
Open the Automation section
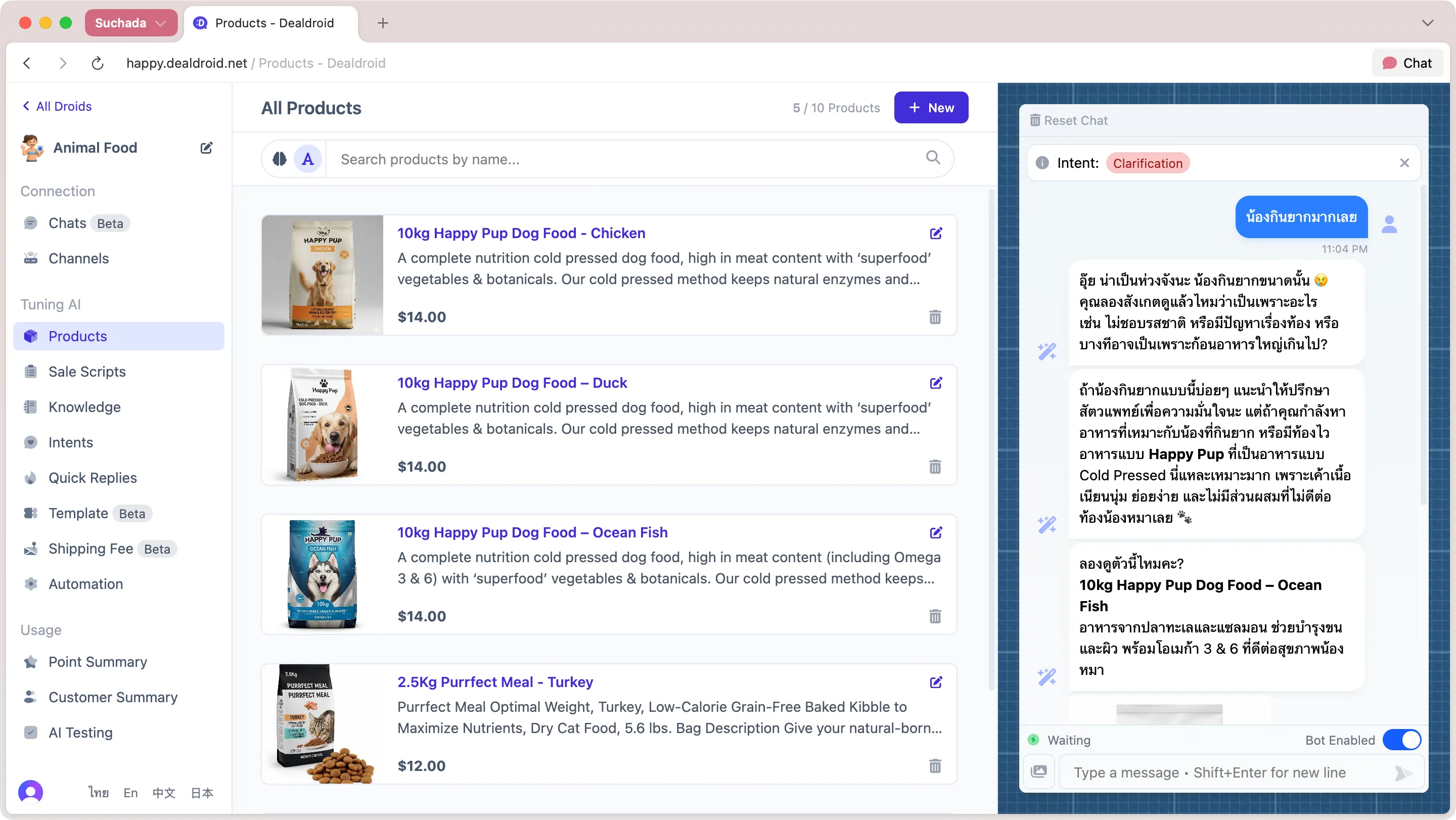tap(85, 584)
